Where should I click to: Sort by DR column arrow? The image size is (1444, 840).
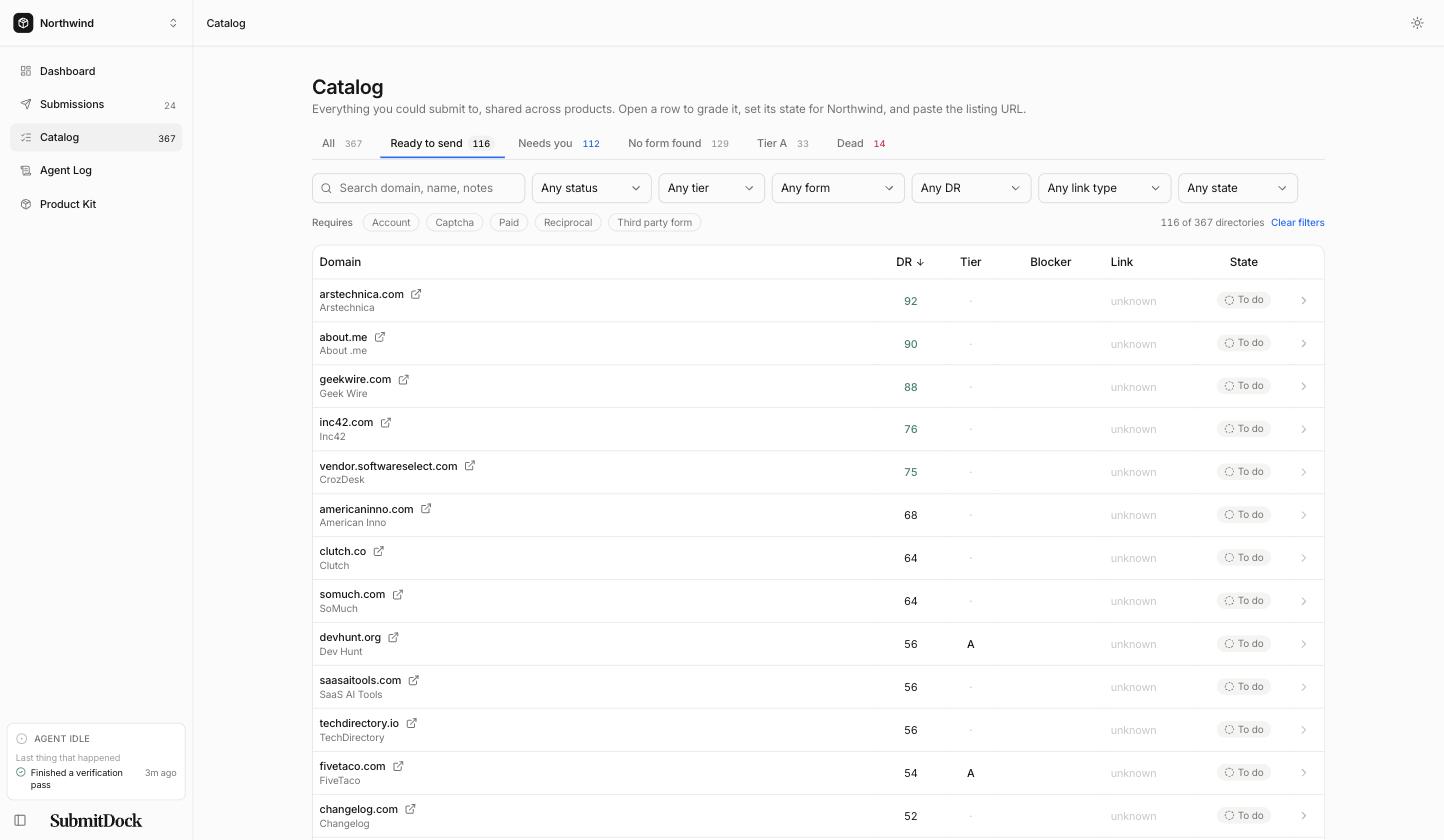tap(920, 262)
